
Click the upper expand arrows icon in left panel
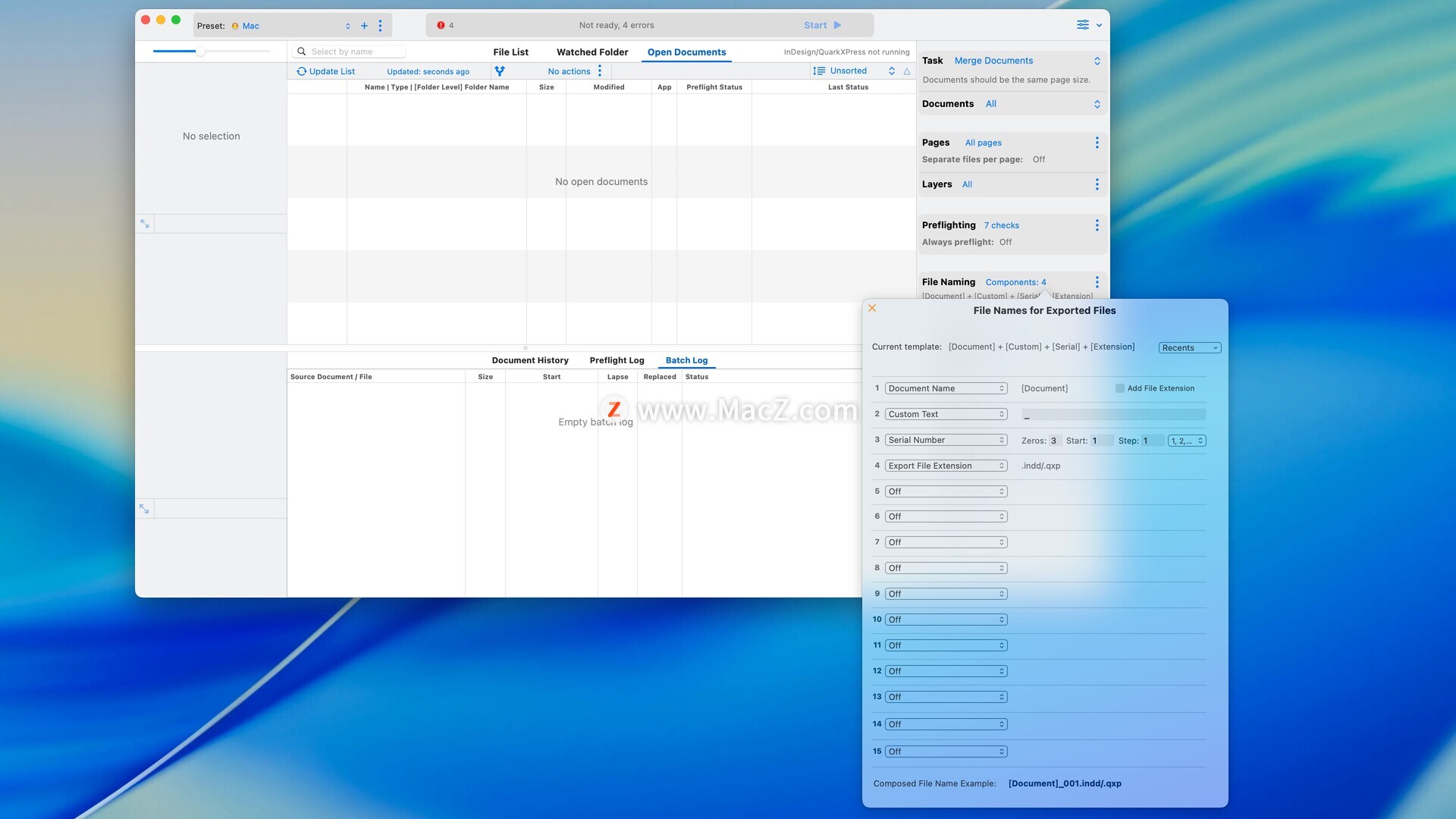(145, 224)
